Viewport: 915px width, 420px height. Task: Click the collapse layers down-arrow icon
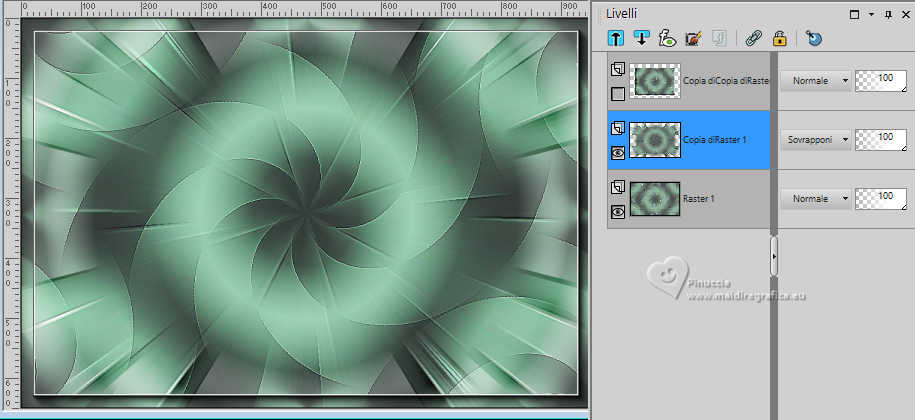[641, 38]
